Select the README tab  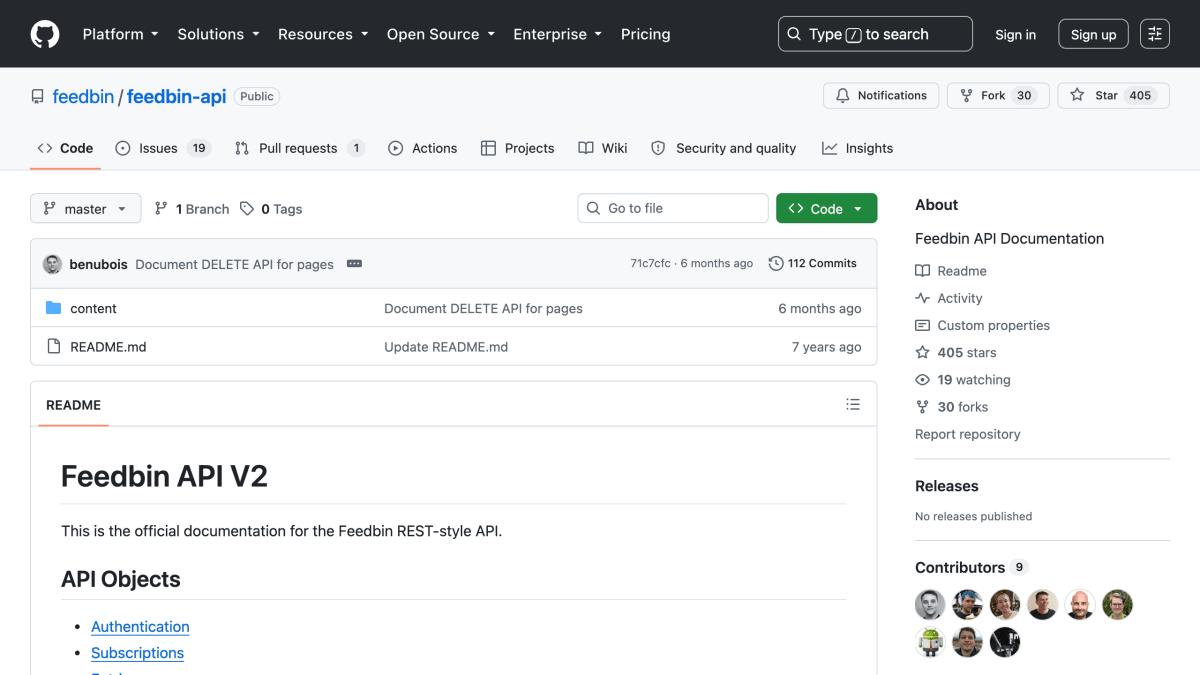click(73, 405)
